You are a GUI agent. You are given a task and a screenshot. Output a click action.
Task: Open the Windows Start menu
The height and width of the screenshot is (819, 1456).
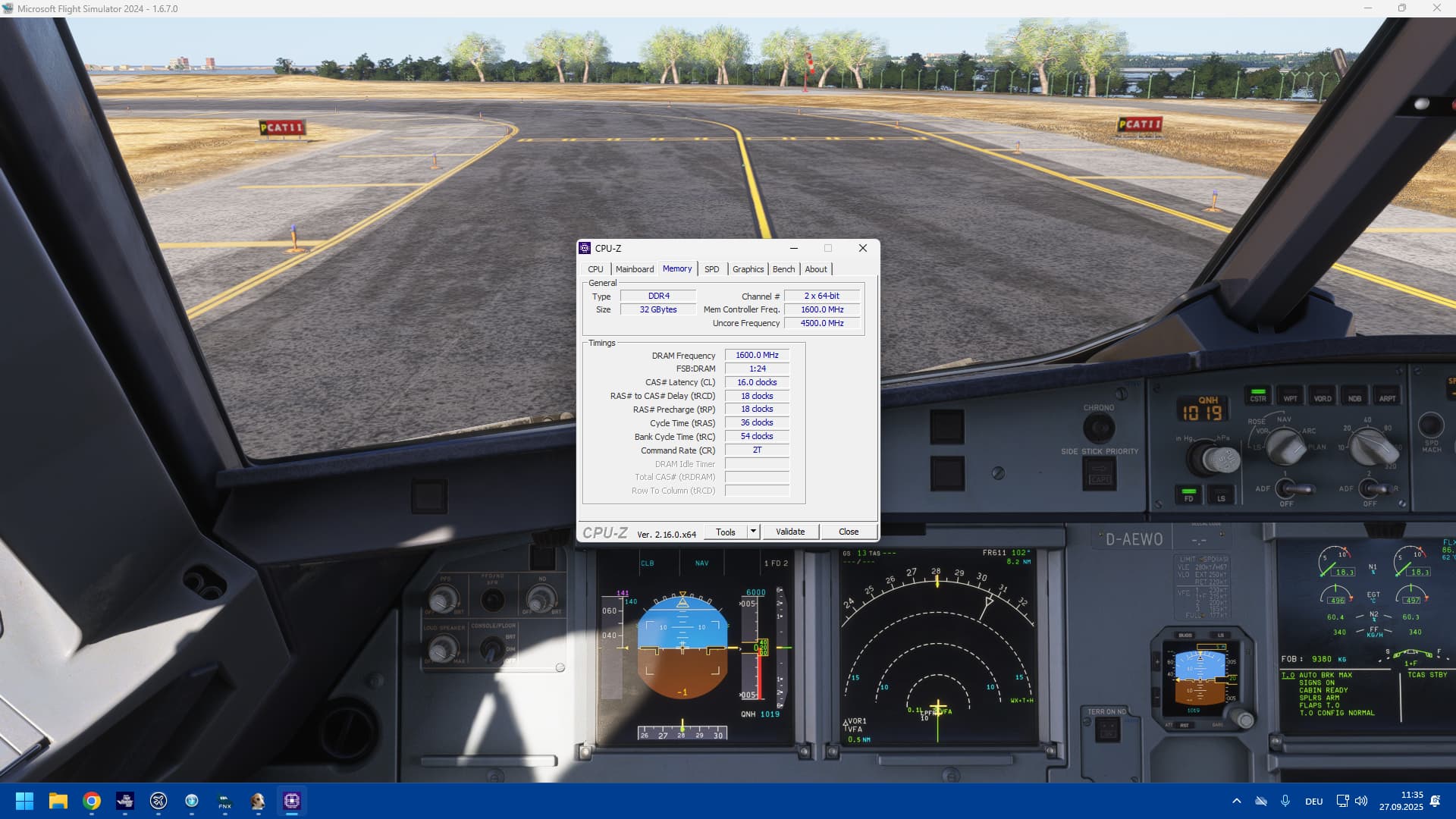(x=24, y=801)
